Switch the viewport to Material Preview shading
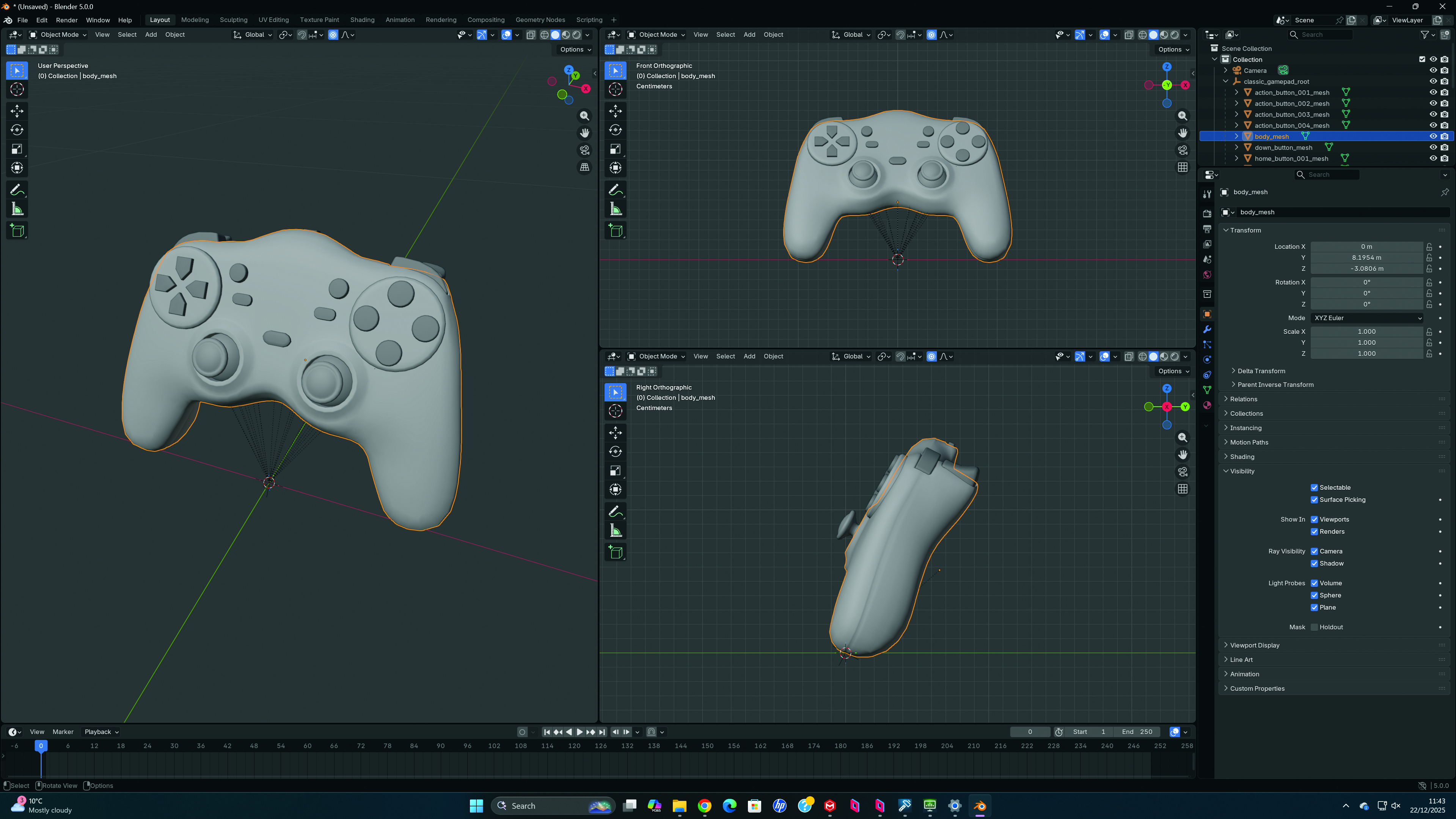This screenshot has height=819, width=1456. pos(566,35)
